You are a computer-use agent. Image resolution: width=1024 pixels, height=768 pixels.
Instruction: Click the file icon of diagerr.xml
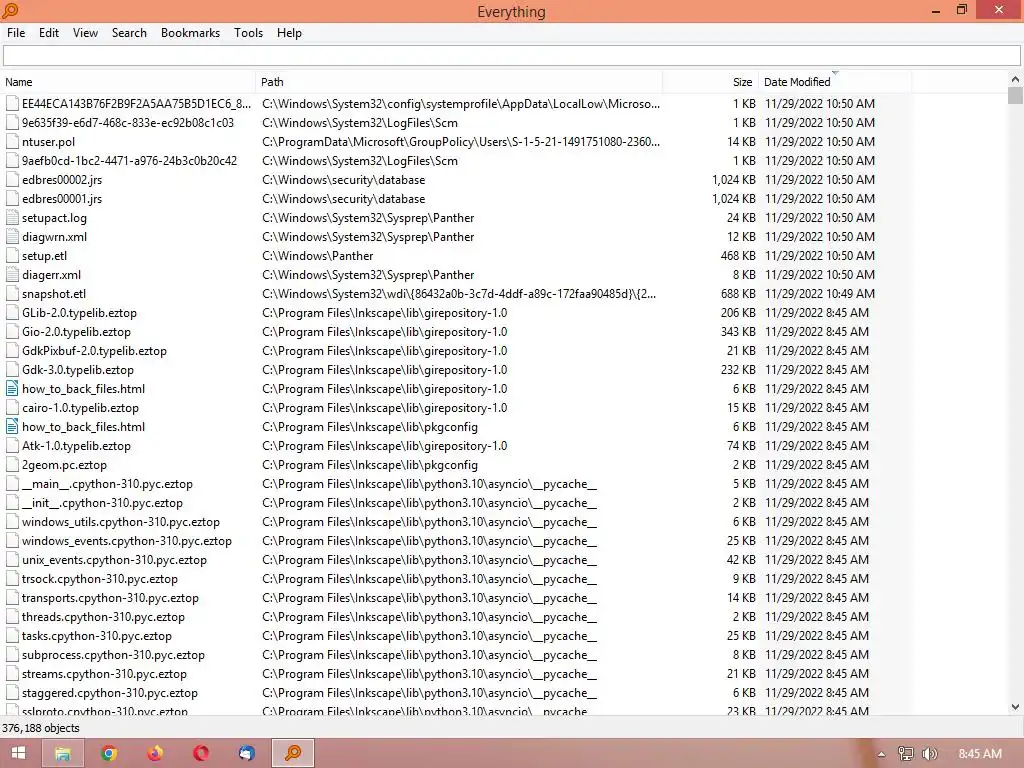pyautogui.click(x=12, y=274)
